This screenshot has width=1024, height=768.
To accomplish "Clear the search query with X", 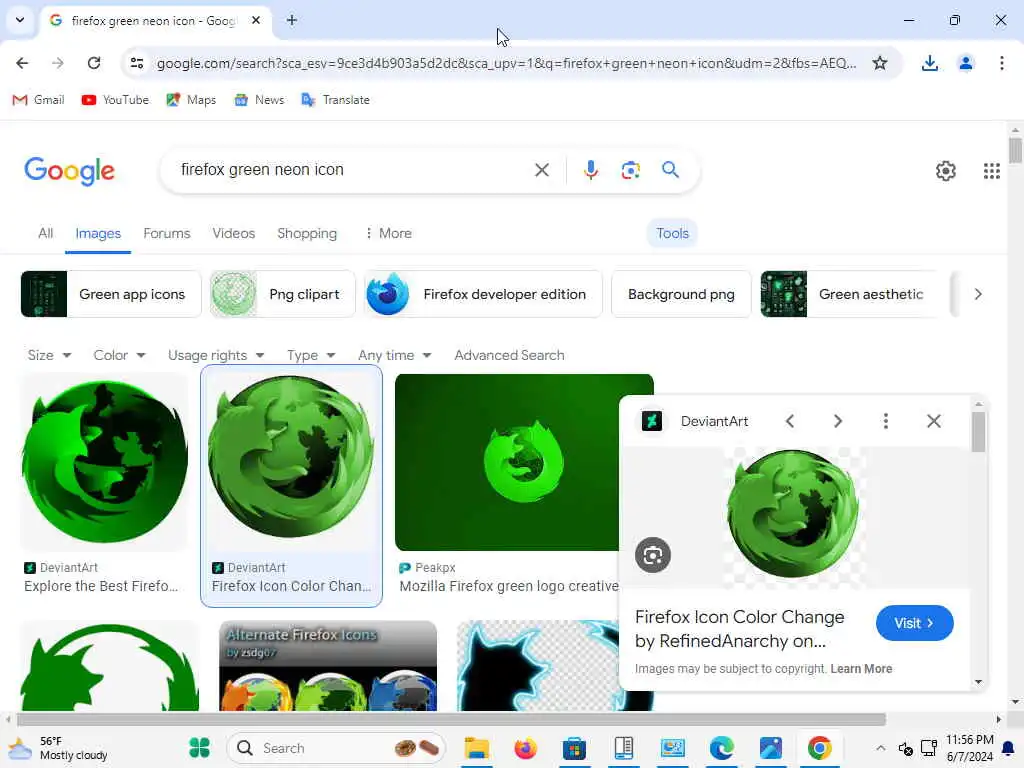I will [x=541, y=170].
